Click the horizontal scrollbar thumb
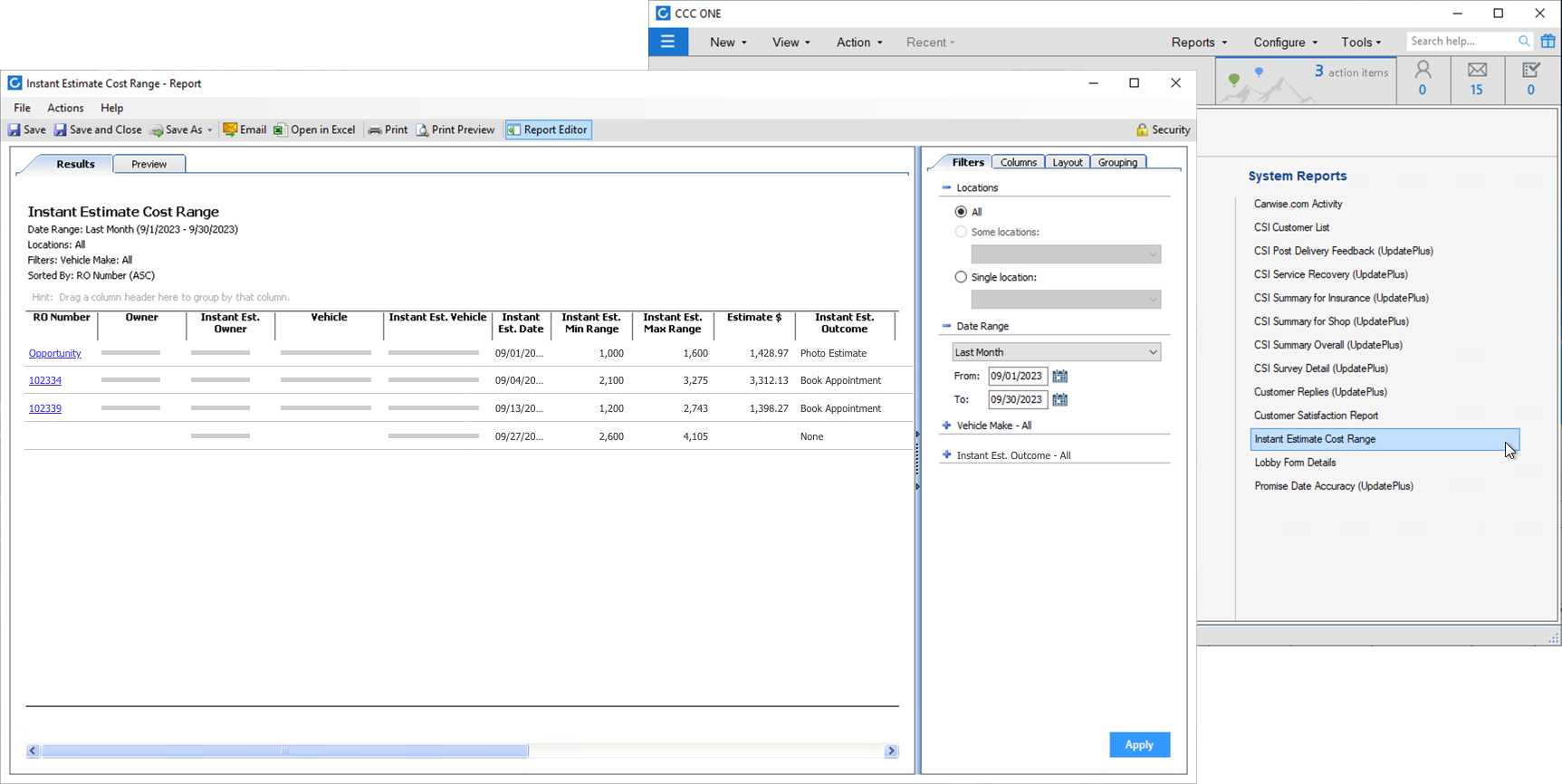1562x784 pixels. coord(284,751)
